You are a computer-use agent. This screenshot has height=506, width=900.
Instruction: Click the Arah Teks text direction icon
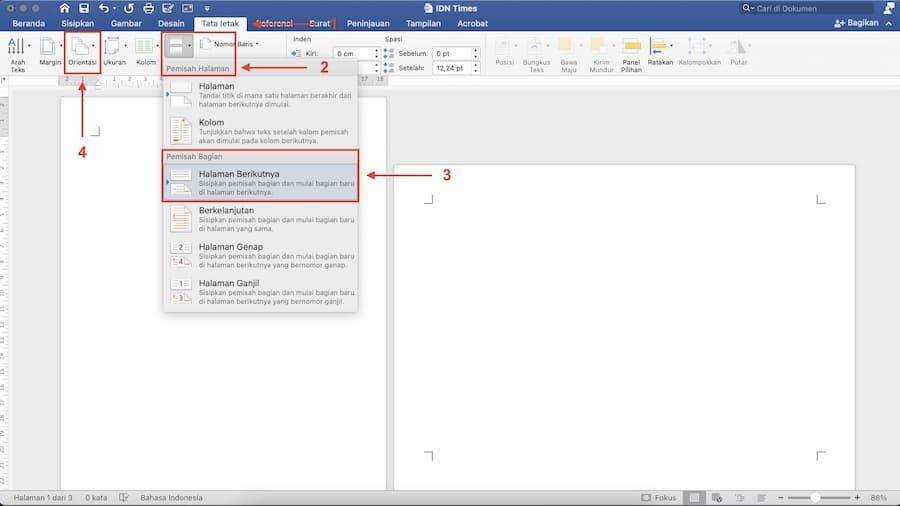(x=16, y=46)
